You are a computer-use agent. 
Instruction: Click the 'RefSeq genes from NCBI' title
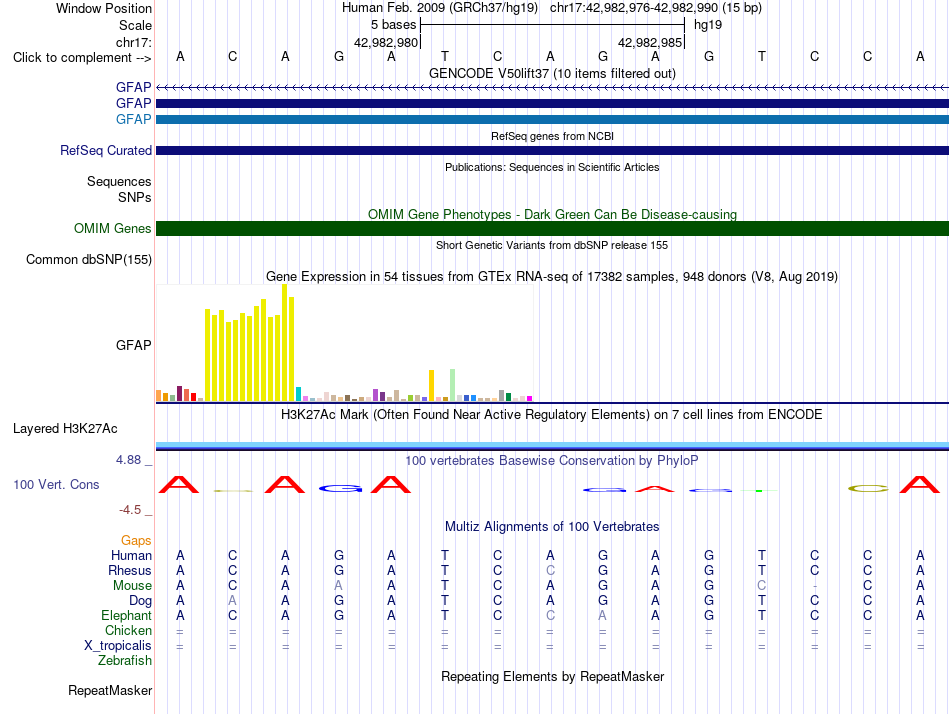(x=552, y=136)
